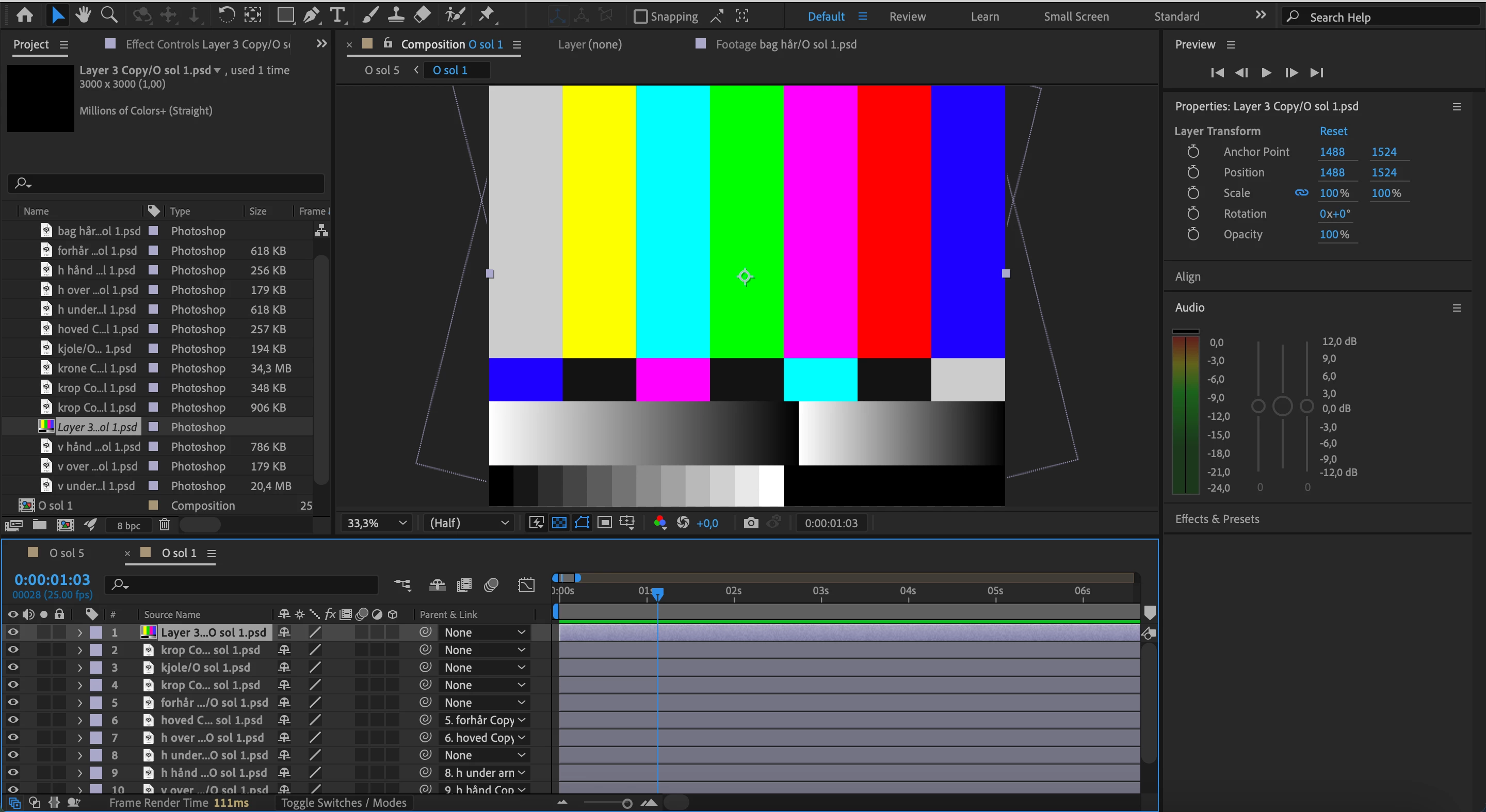This screenshot has height=812, width=1486.
Task: Select the Pen tool
Action: click(312, 15)
